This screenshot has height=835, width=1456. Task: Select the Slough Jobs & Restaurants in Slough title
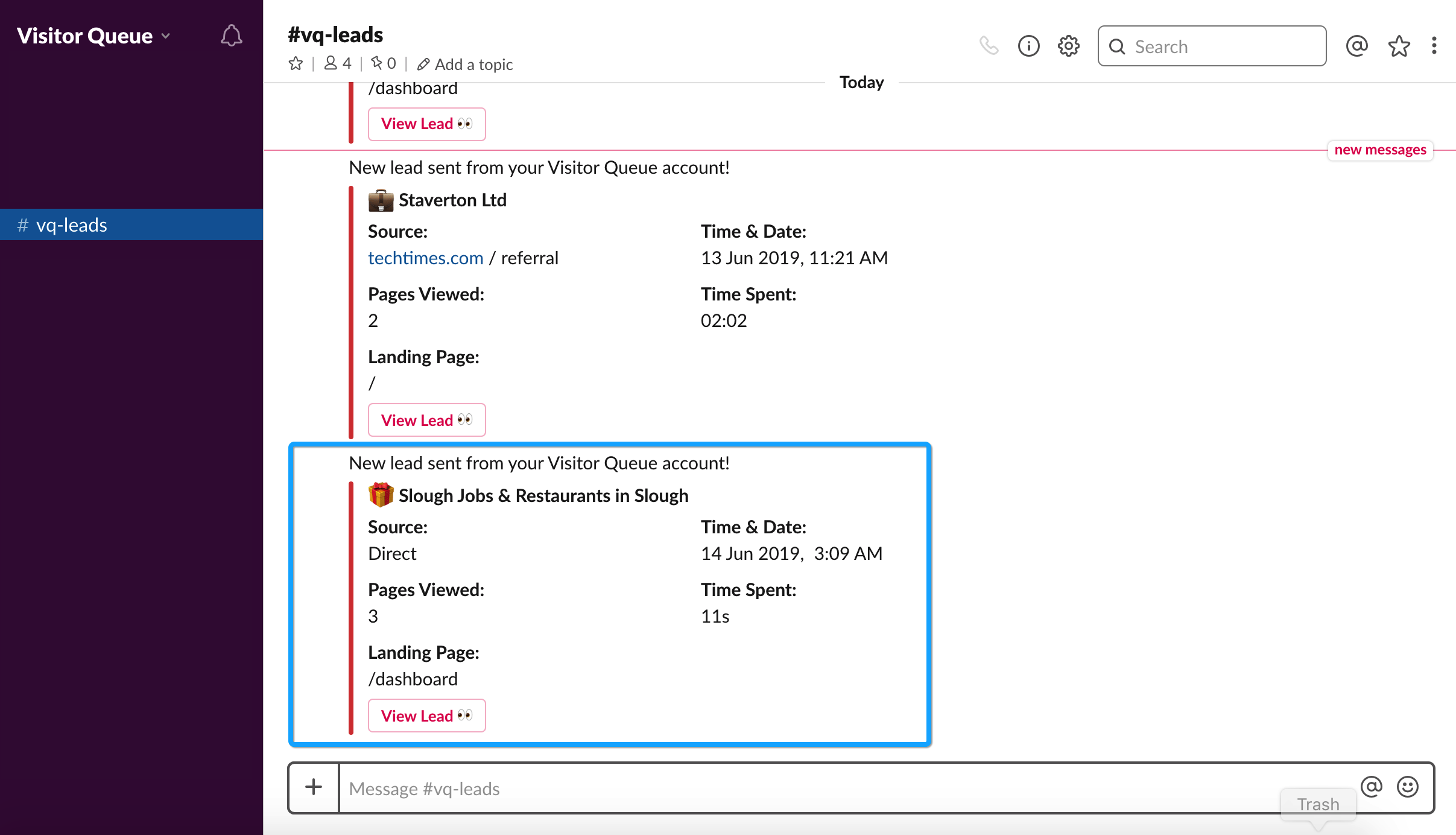coord(543,495)
